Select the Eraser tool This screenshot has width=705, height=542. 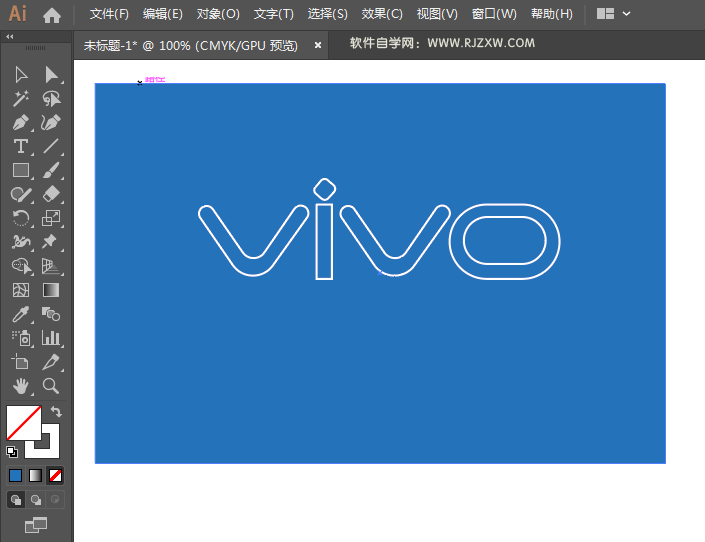pyautogui.click(x=51, y=194)
